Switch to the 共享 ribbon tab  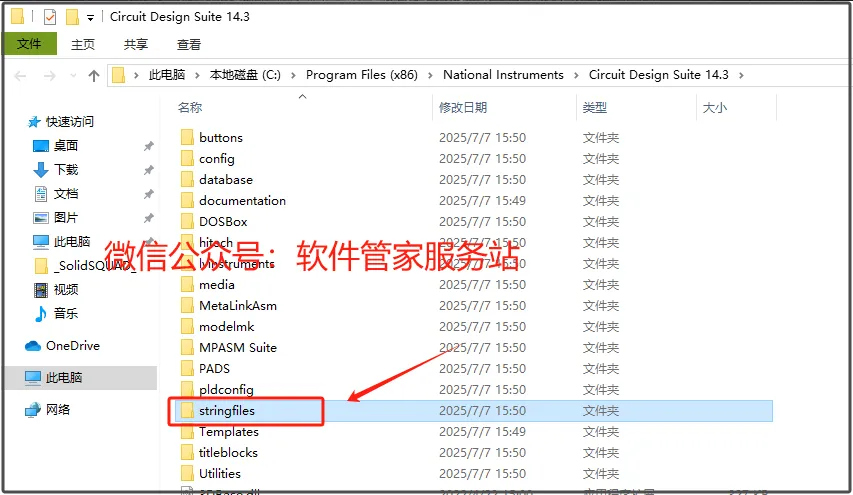(x=135, y=44)
